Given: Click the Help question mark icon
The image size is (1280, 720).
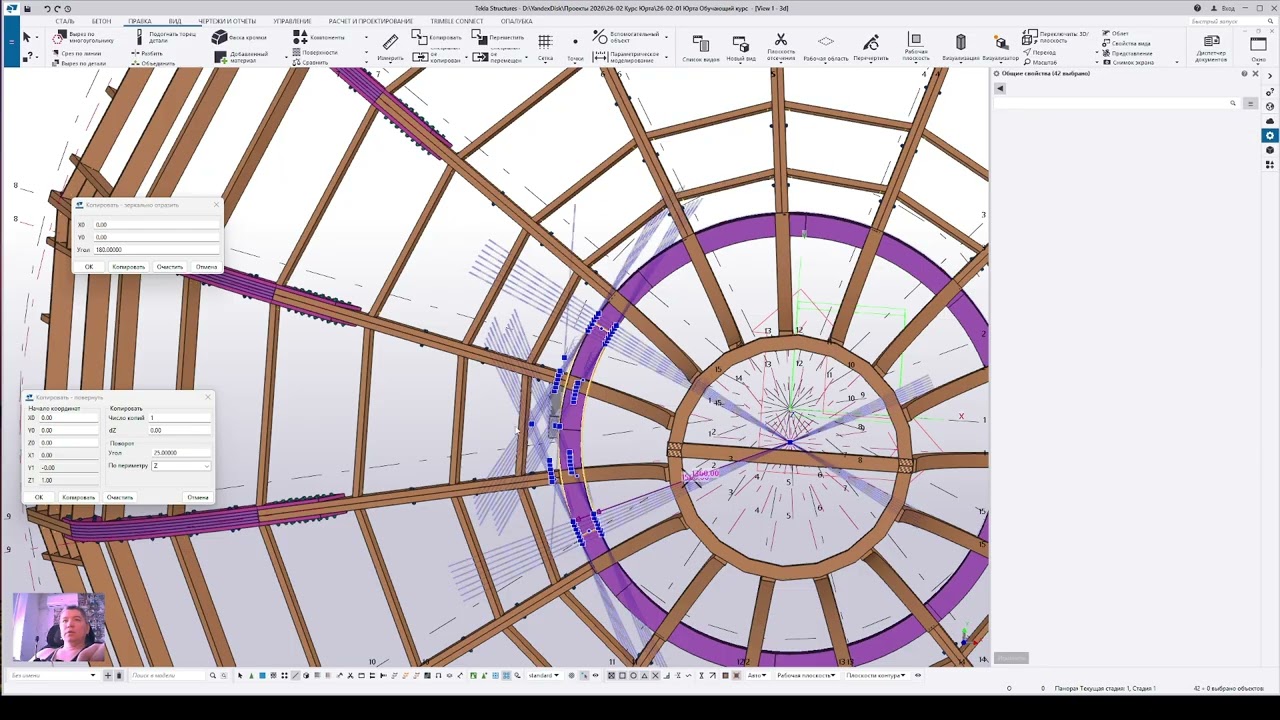Looking at the screenshot, I should point(1197,8).
